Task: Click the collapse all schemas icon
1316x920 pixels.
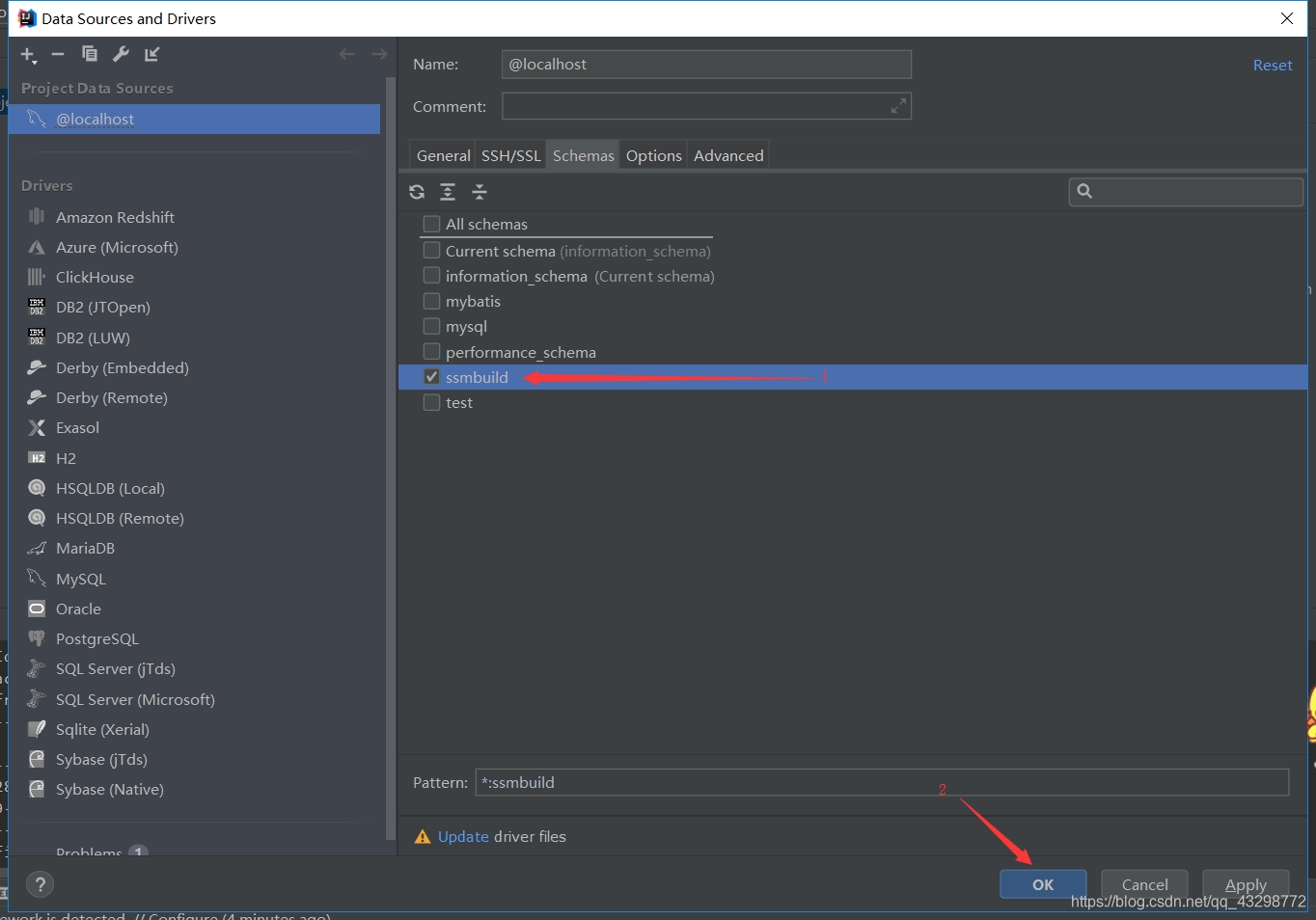Action: 480,192
